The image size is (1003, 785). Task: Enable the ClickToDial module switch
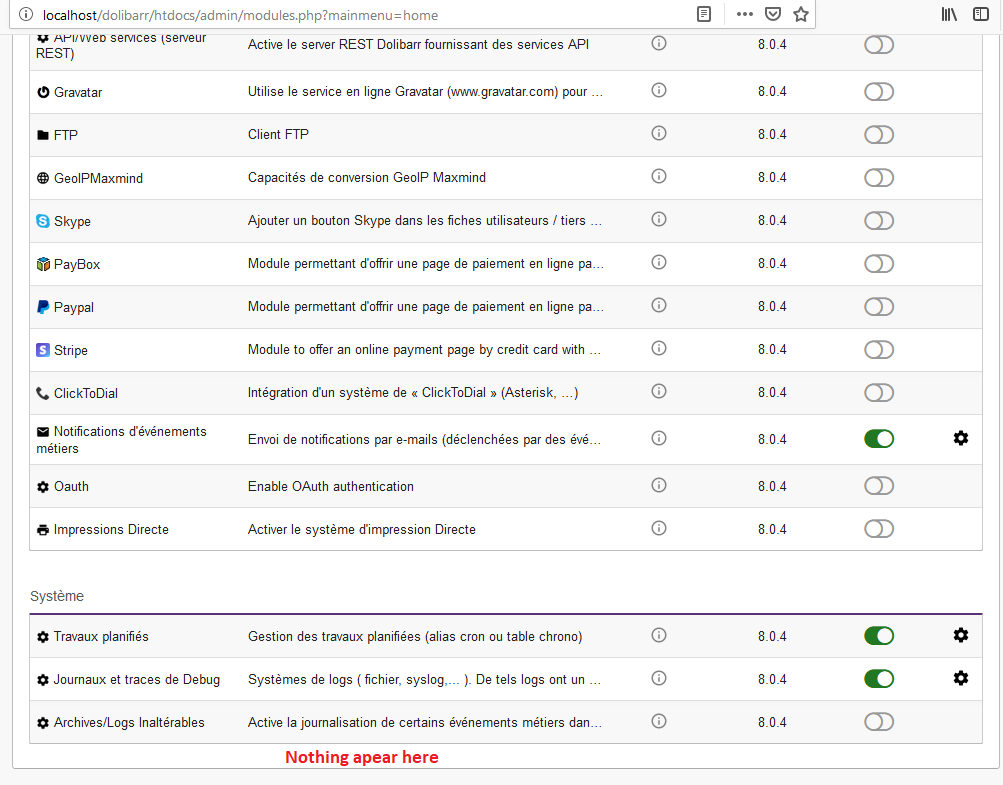click(x=878, y=393)
